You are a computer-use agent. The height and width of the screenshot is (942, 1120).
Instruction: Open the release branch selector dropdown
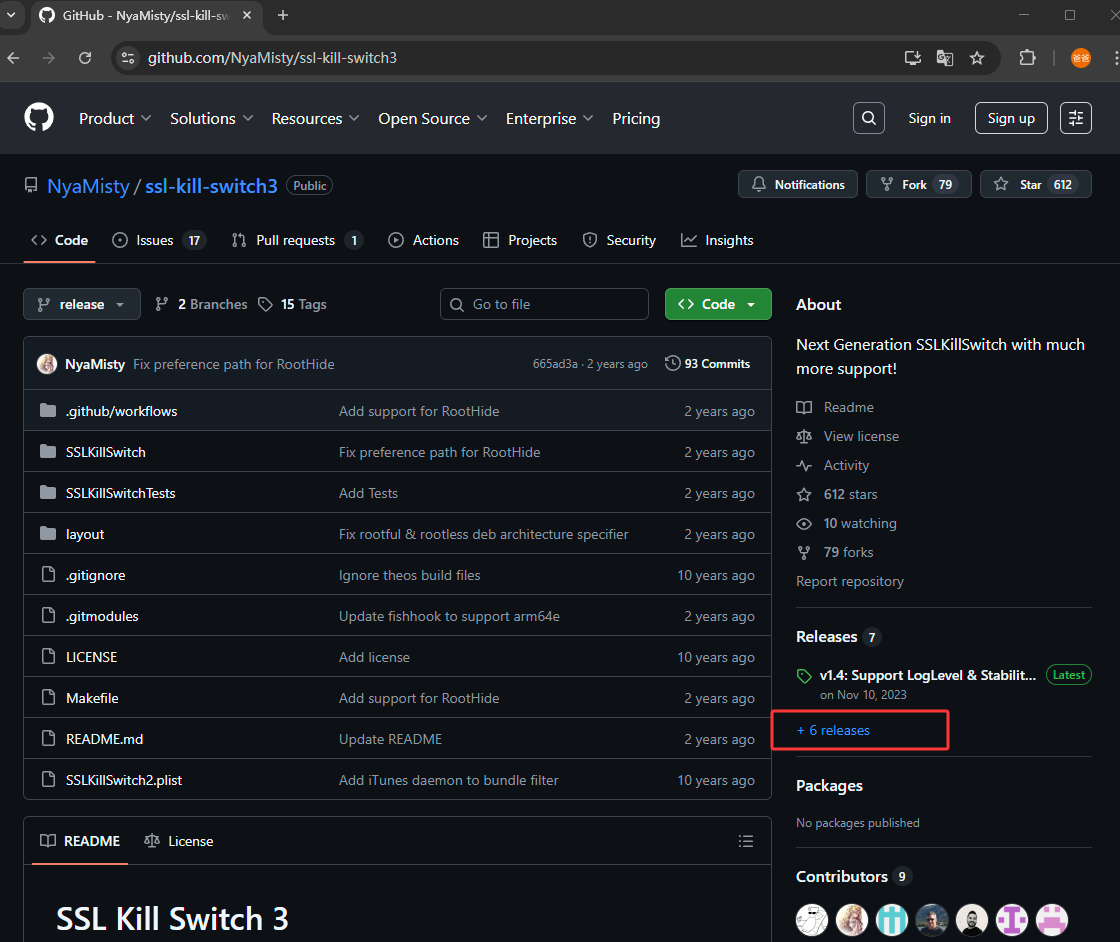click(82, 304)
